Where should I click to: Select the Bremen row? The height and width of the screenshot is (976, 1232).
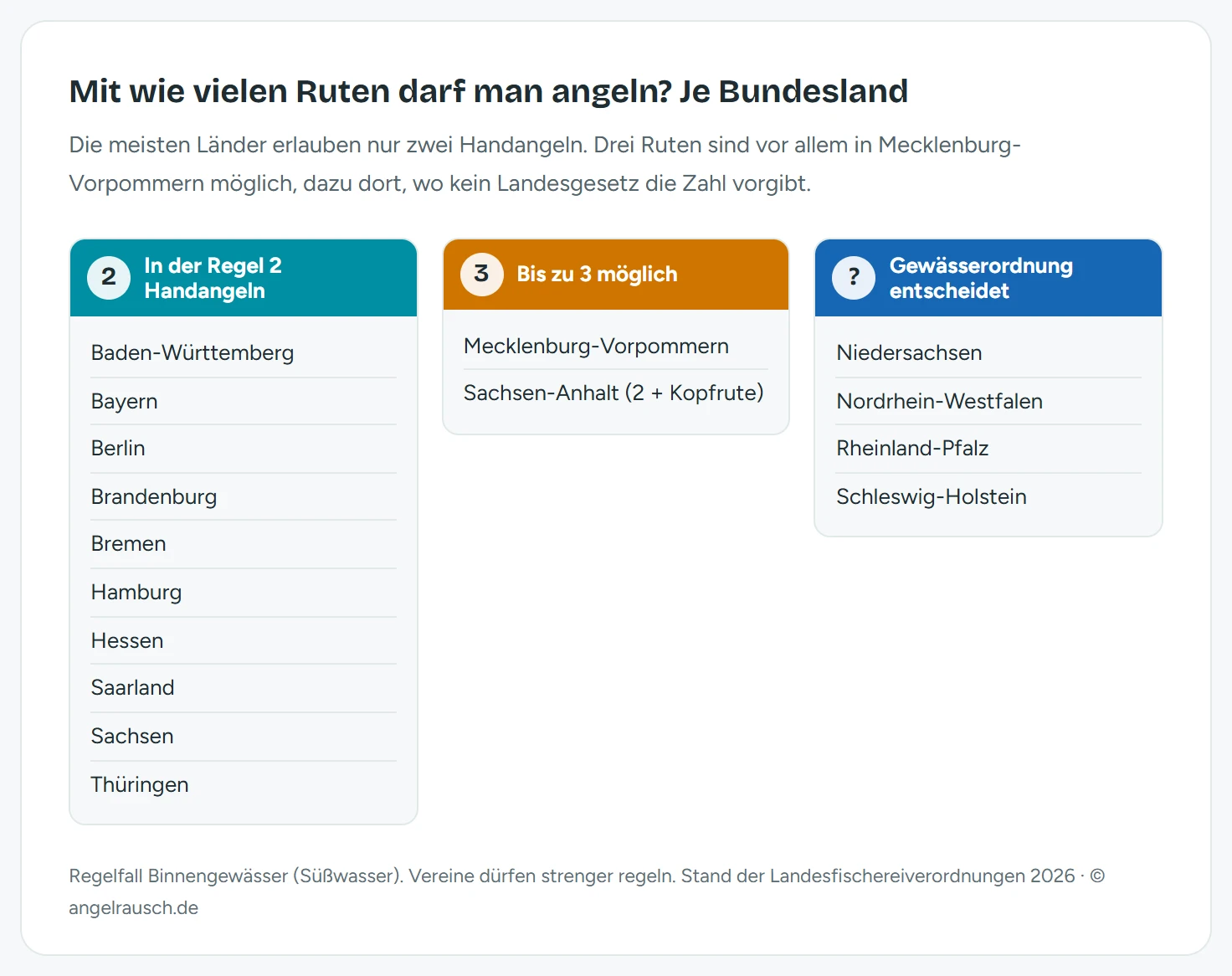[x=244, y=544]
